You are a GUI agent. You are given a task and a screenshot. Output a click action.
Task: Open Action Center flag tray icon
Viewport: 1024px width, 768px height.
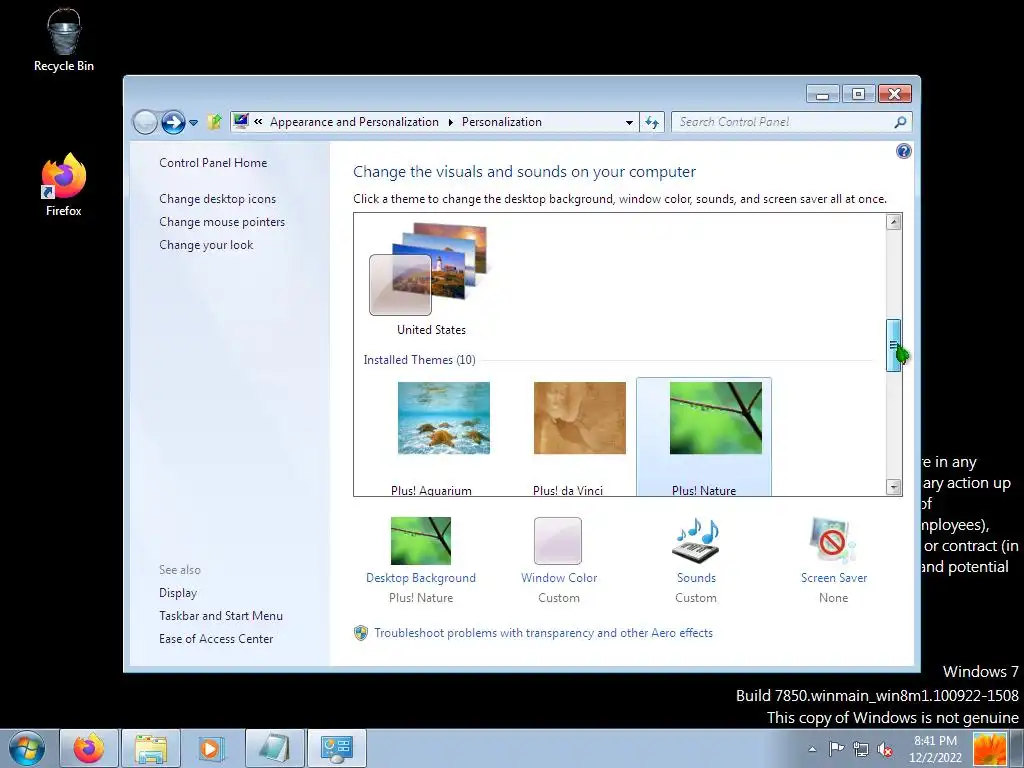[x=836, y=749]
